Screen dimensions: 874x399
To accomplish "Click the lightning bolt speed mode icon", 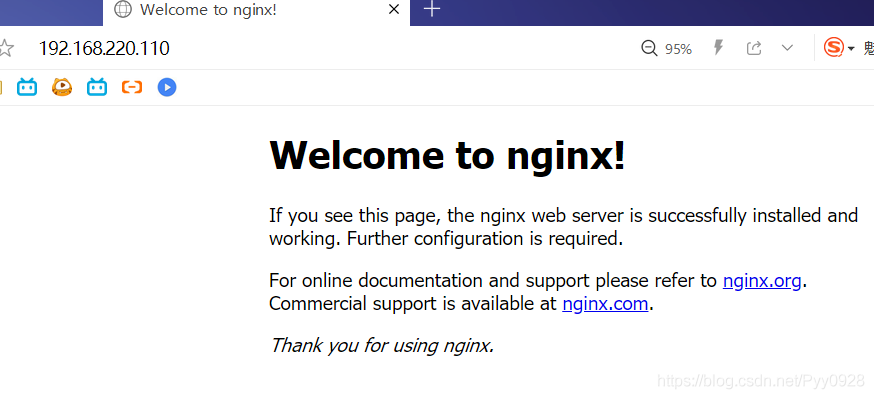I will tap(718, 48).
